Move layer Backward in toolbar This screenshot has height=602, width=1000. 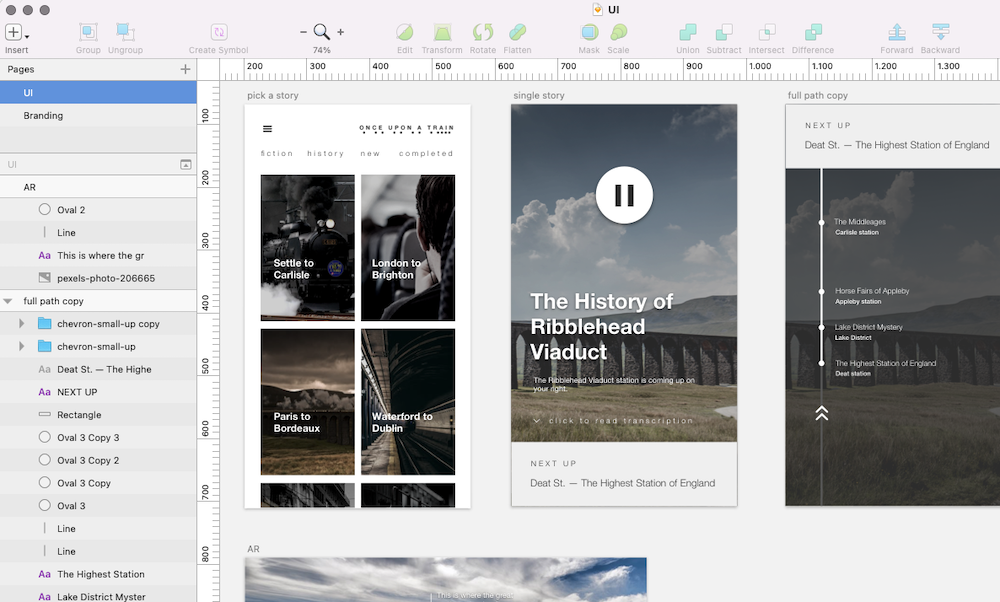(941, 32)
